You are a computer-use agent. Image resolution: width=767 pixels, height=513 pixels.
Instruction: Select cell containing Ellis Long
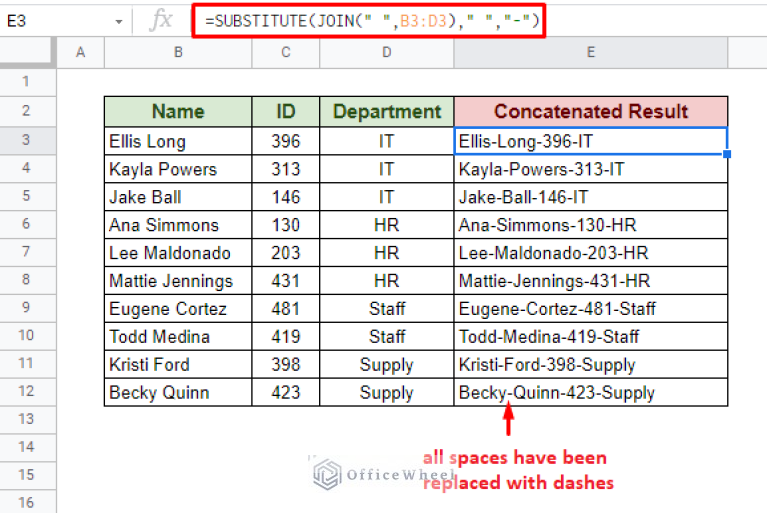tap(178, 141)
